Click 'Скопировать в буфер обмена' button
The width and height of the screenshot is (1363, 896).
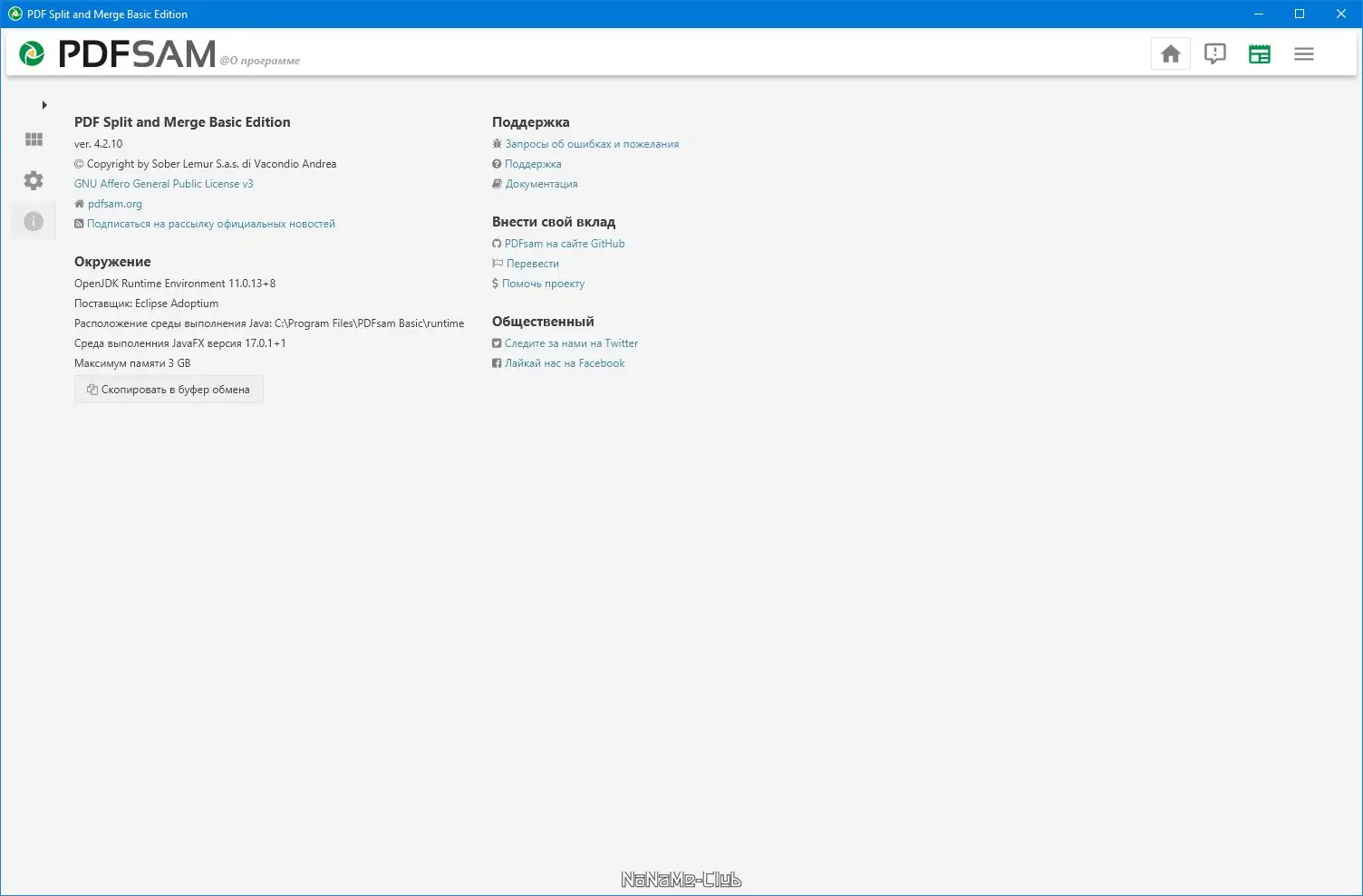tap(169, 390)
